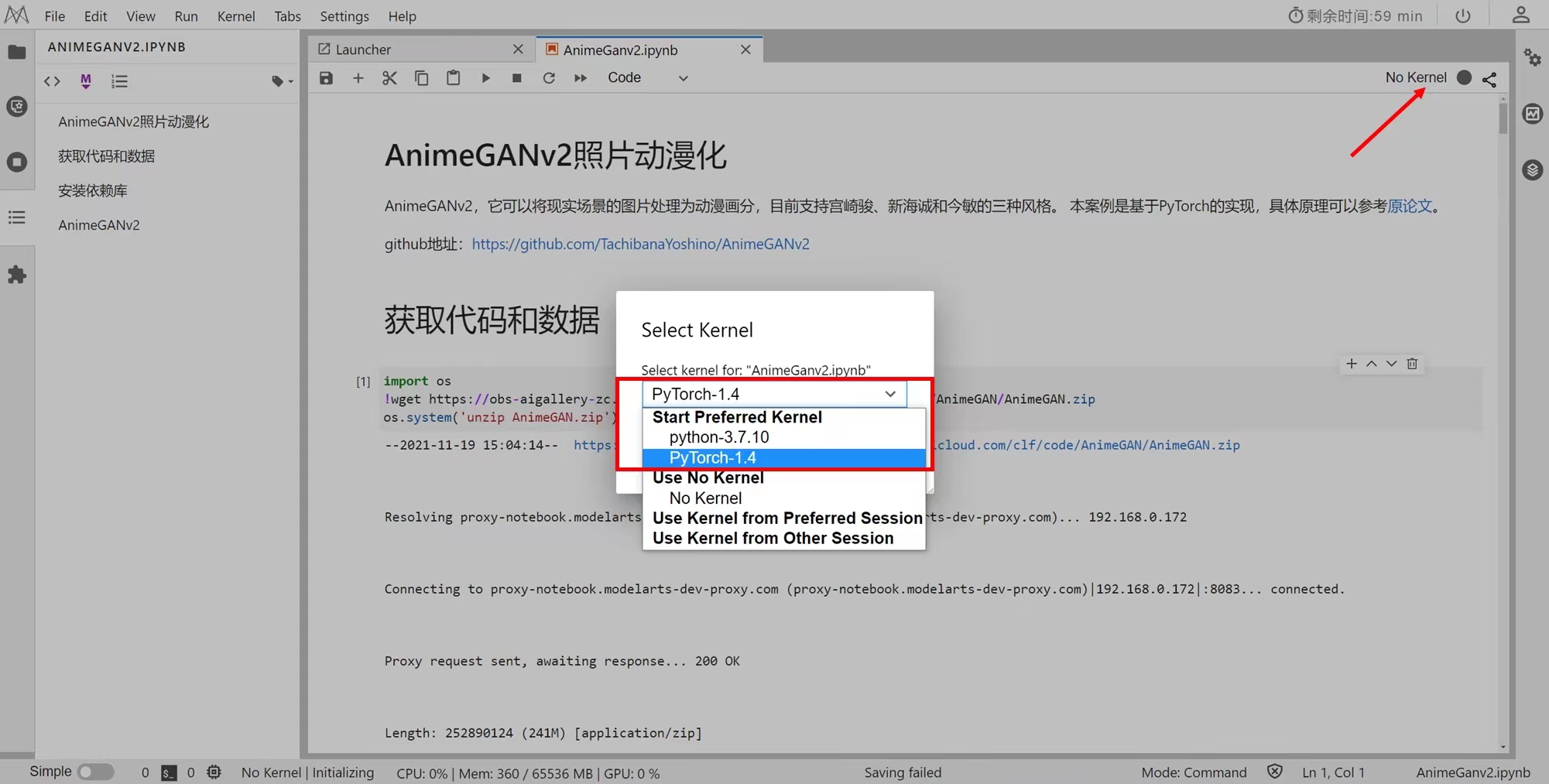Expand the tag filter dropdown
Viewport: 1549px width, 784px height.
coord(282,81)
